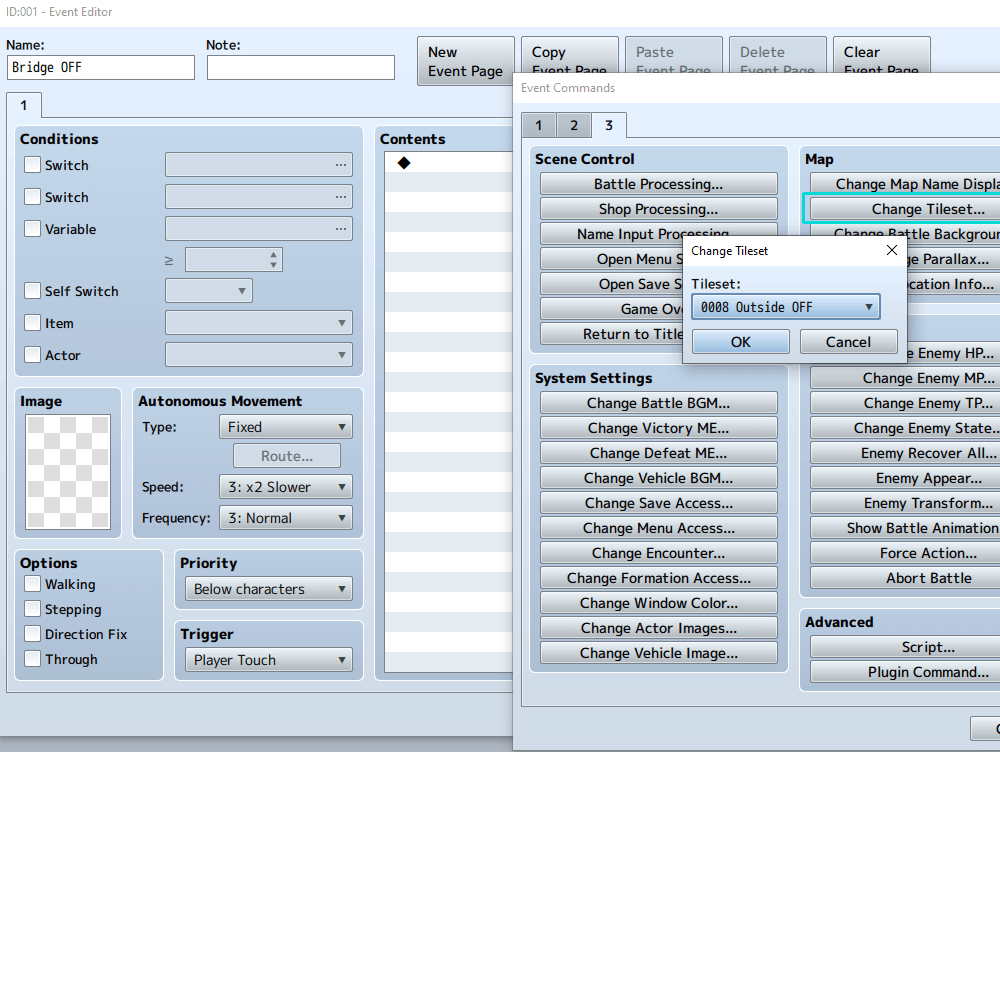Switch to tab 2 of Event Commands

coord(573,125)
